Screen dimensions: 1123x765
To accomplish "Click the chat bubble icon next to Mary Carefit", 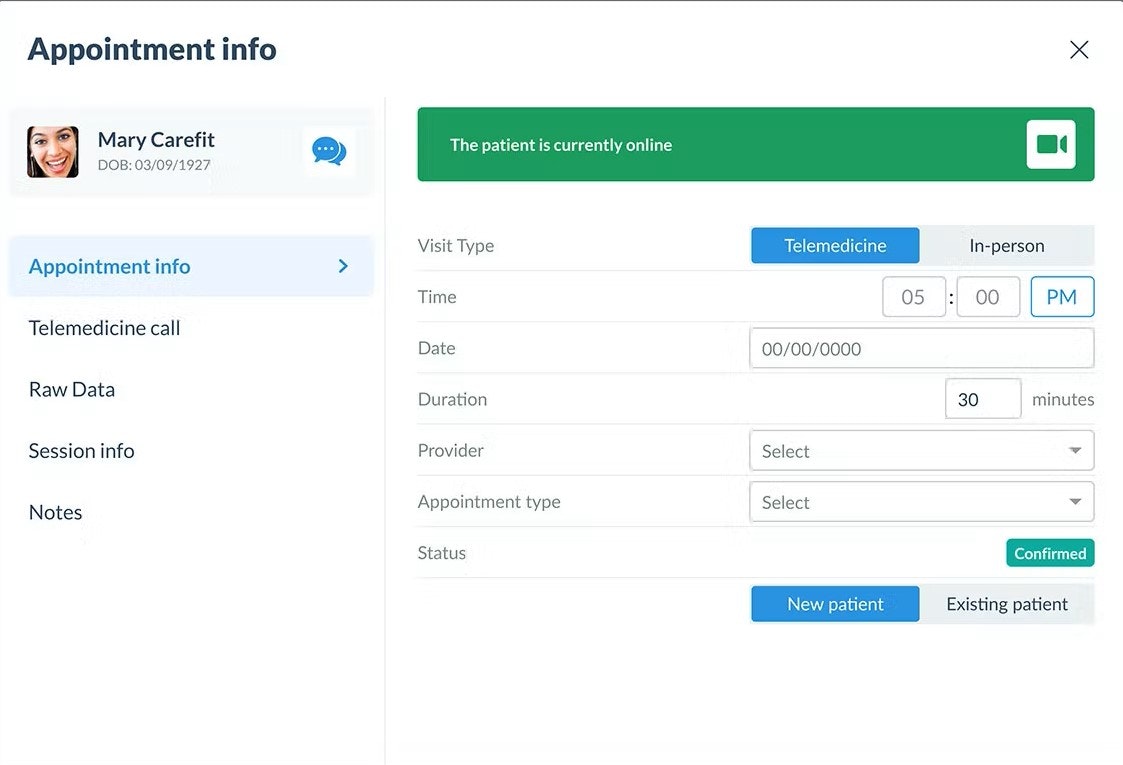I will [x=328, y=151].
